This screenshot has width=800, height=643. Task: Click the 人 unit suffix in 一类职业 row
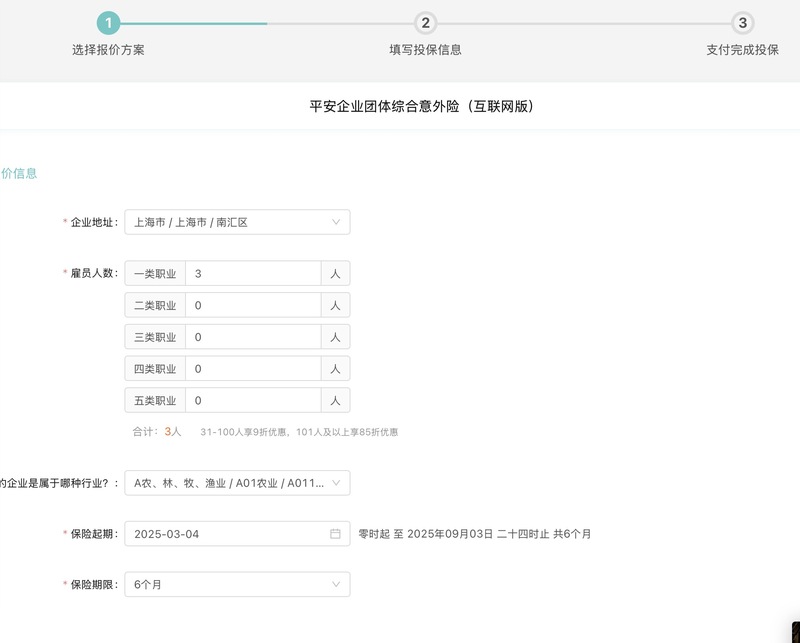click(x=335, y=274)
